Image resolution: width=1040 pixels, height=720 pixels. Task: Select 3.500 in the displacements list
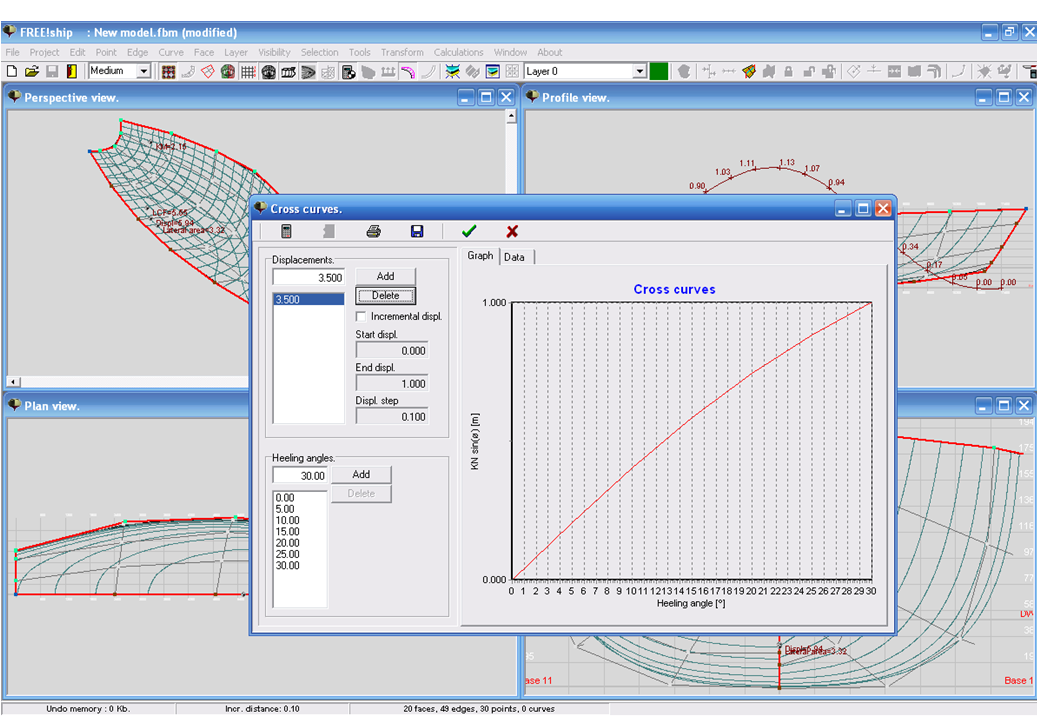coord(308,300)
